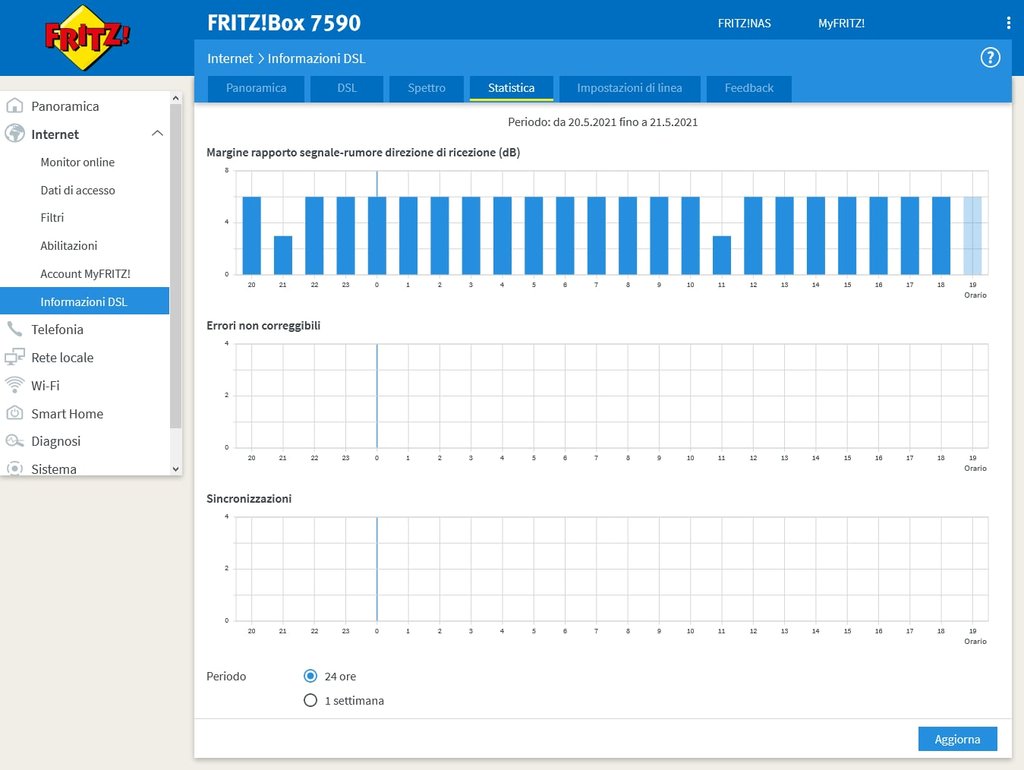Open the help question mark icon
This screenshot has height=770, width=1024.
pyautogui.click(x=990, y=57)
